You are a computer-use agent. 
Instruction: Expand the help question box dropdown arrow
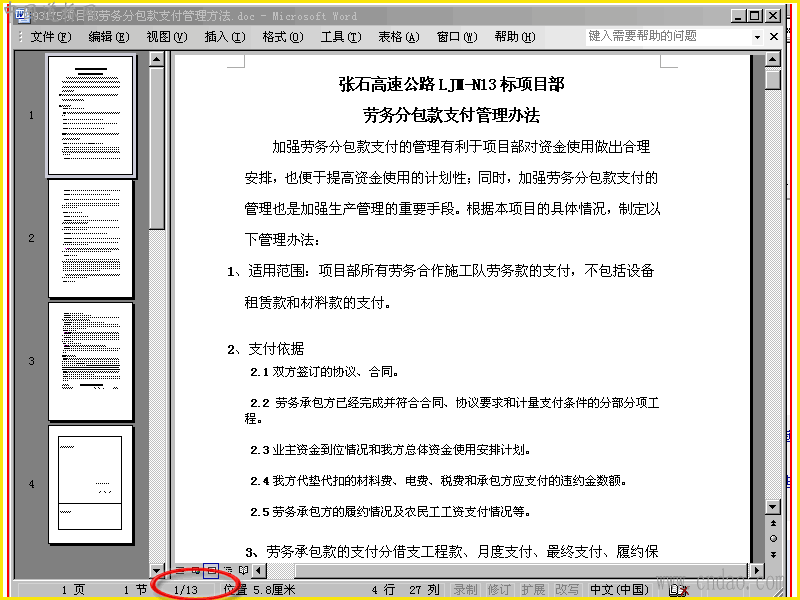[758, 37]
